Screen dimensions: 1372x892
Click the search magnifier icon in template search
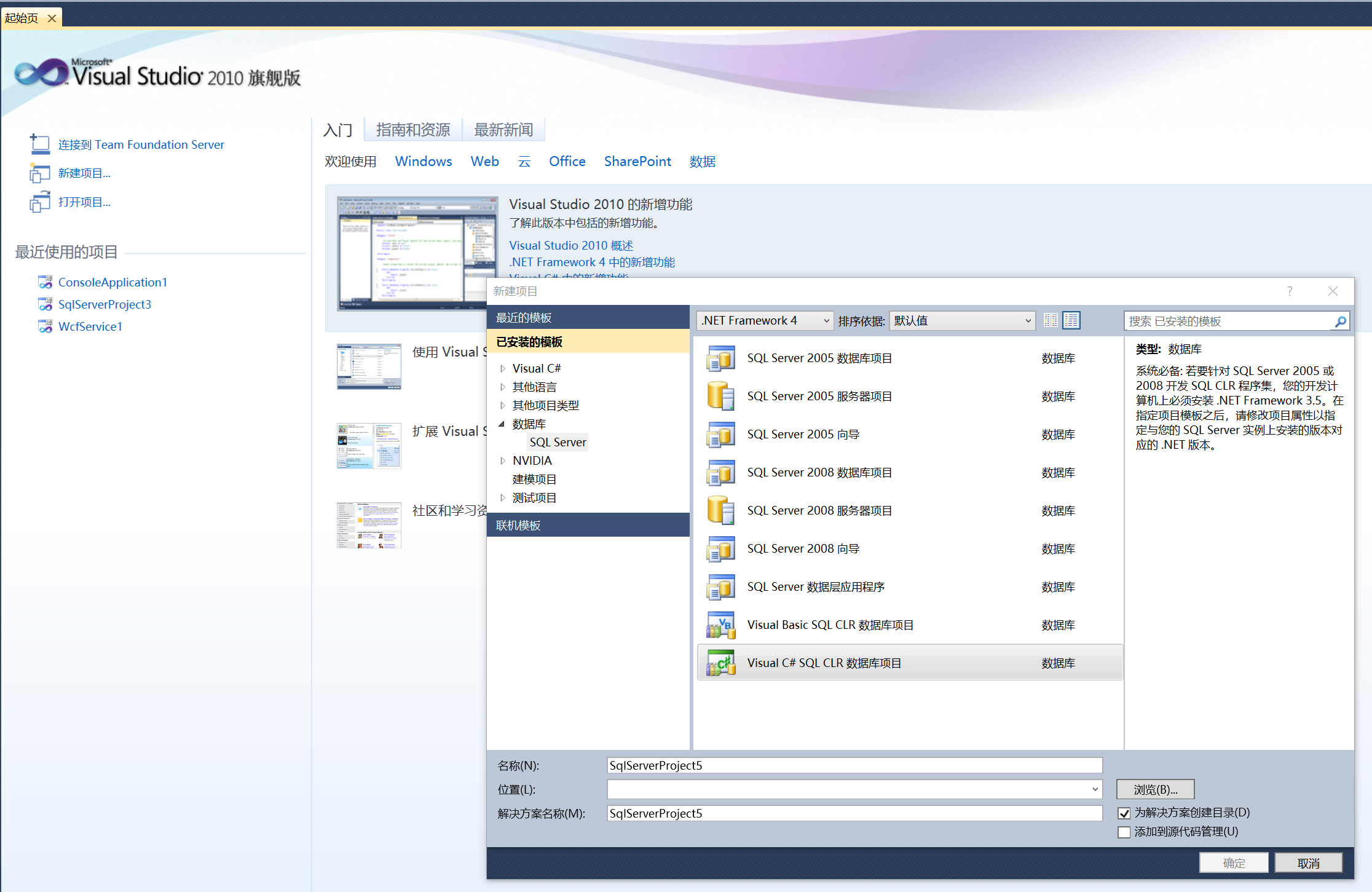point(1340,321)
